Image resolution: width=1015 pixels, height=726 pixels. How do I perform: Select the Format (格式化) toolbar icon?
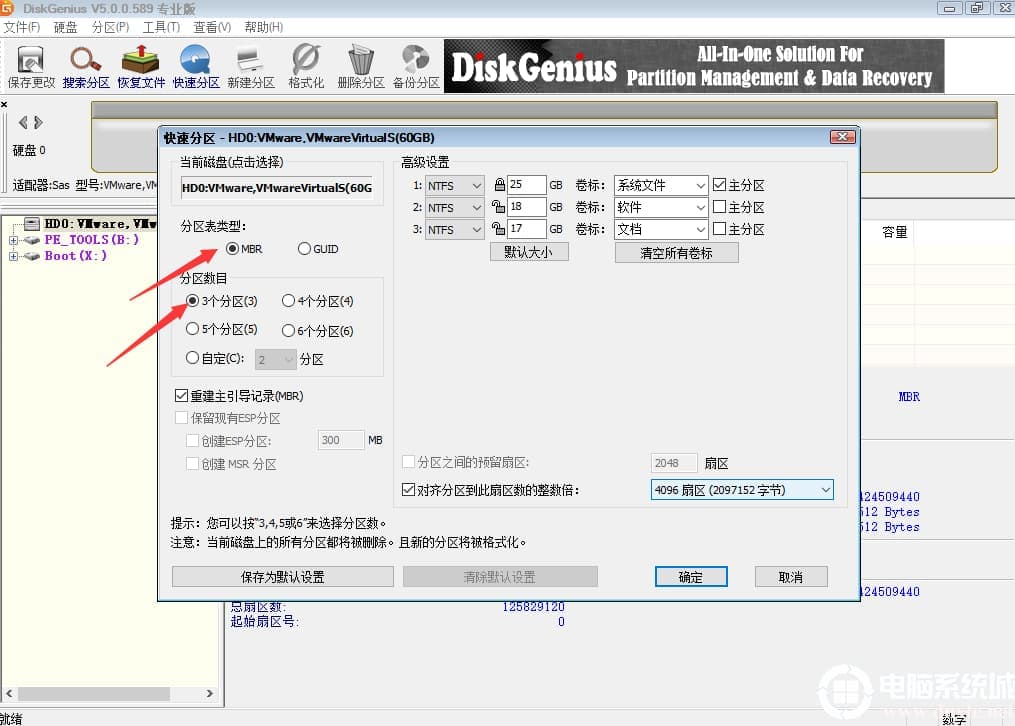pos(306,66)
